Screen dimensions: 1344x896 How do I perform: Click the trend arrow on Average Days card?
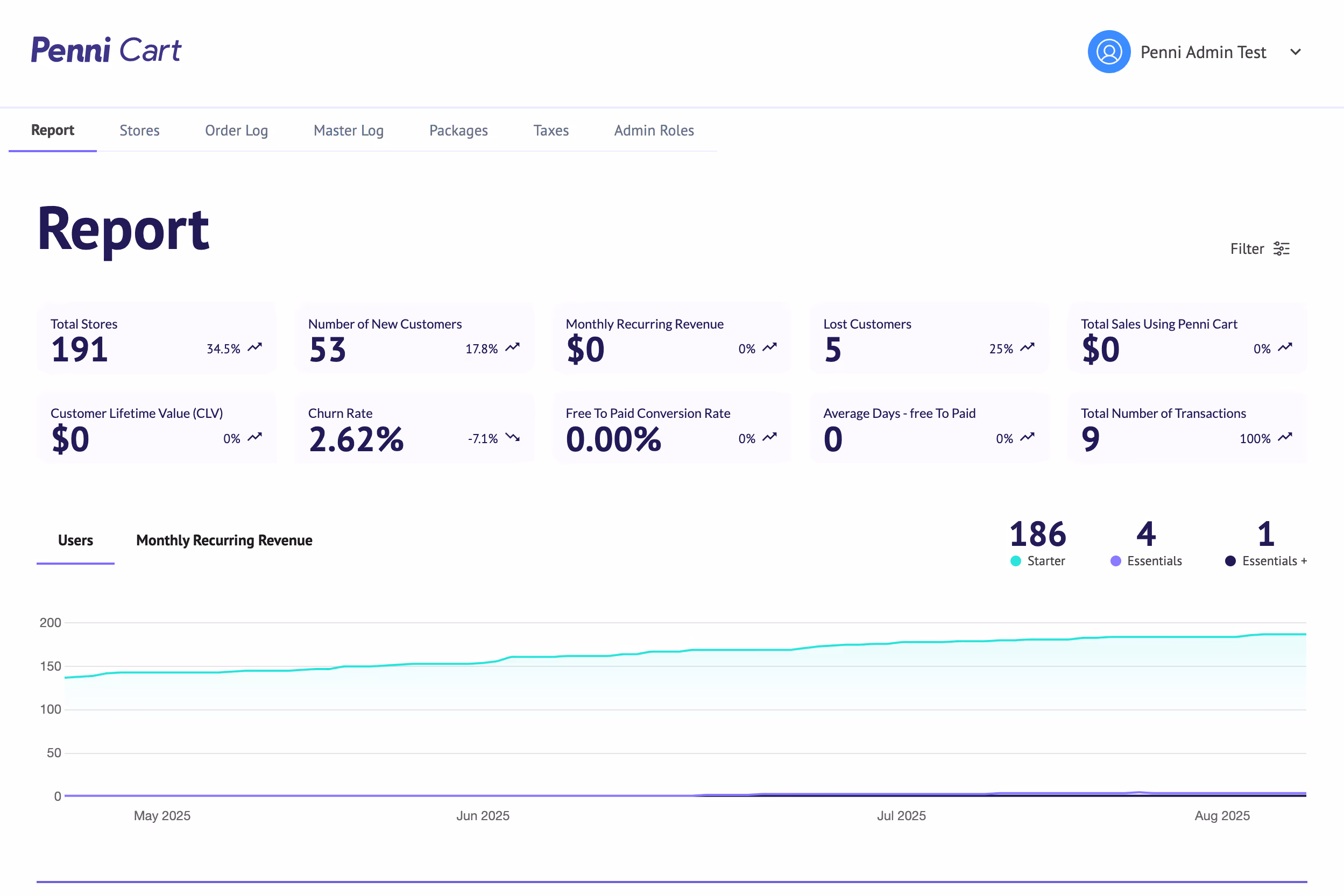1028,437
